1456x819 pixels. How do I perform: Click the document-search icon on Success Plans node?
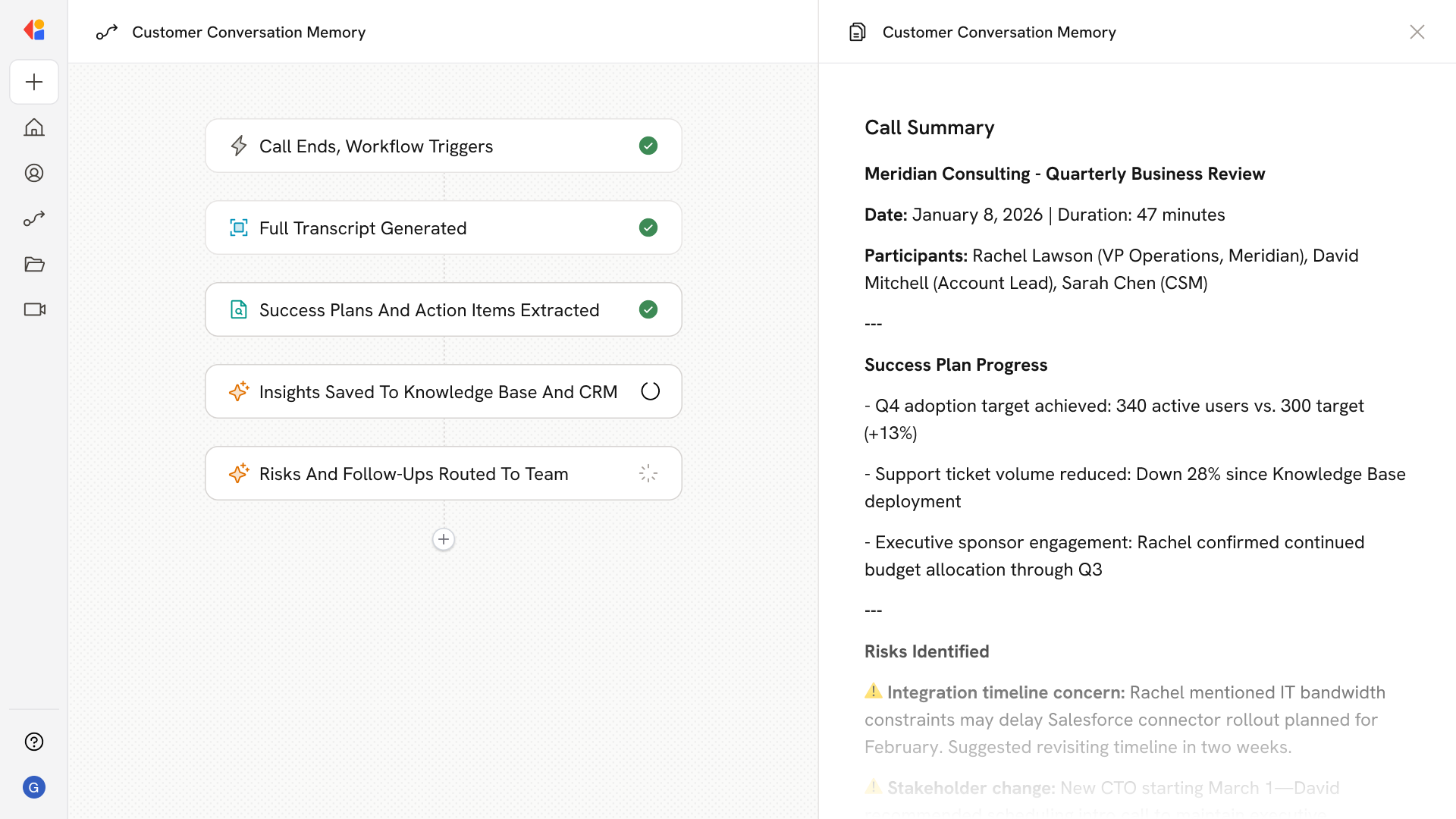(x=239, y=309)
